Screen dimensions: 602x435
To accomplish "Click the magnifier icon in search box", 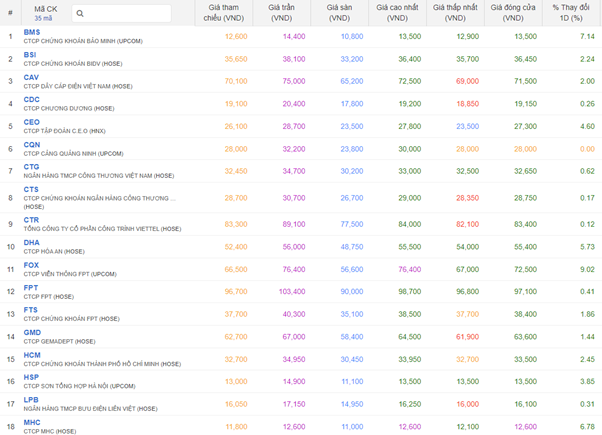I will [x=81, y=14].
